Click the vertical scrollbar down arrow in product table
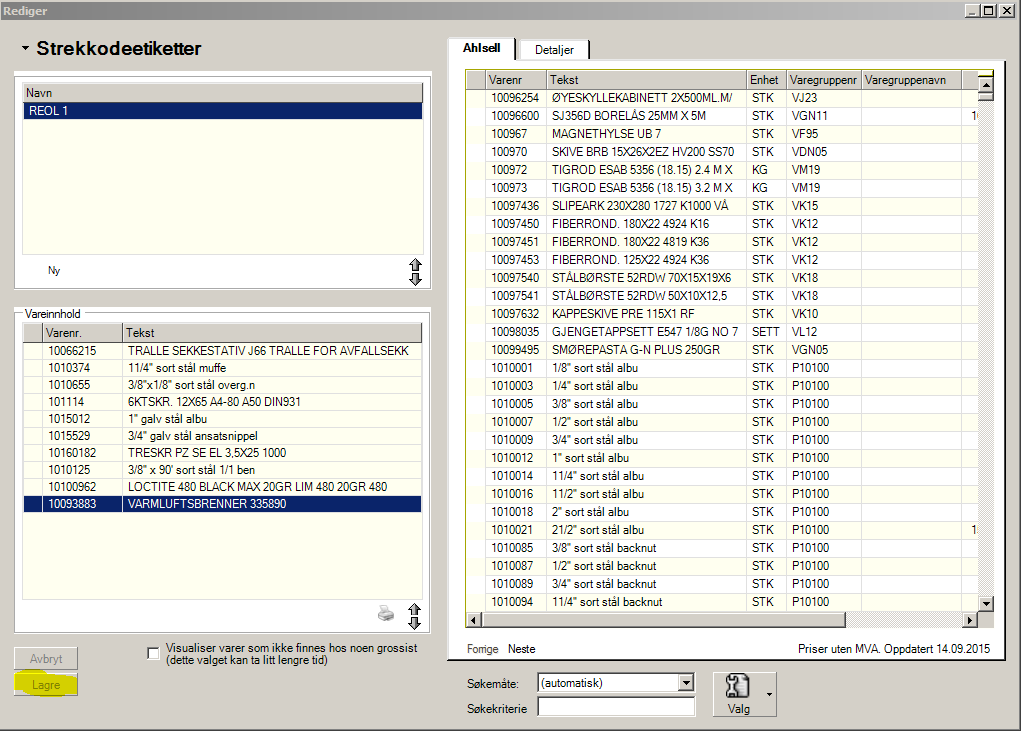 click(986, 603)
